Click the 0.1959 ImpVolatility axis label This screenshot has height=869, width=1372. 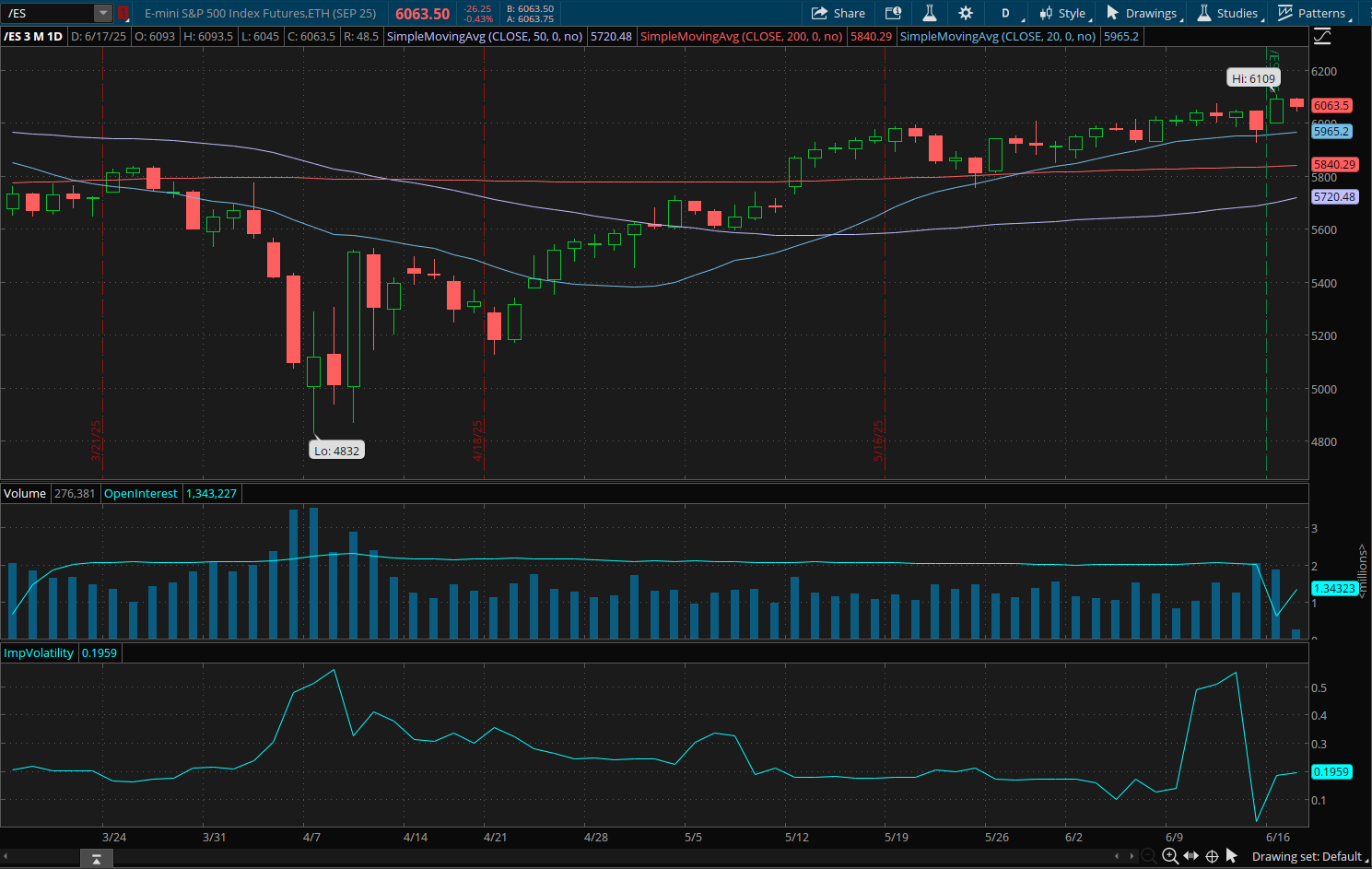coord(1331,771)
